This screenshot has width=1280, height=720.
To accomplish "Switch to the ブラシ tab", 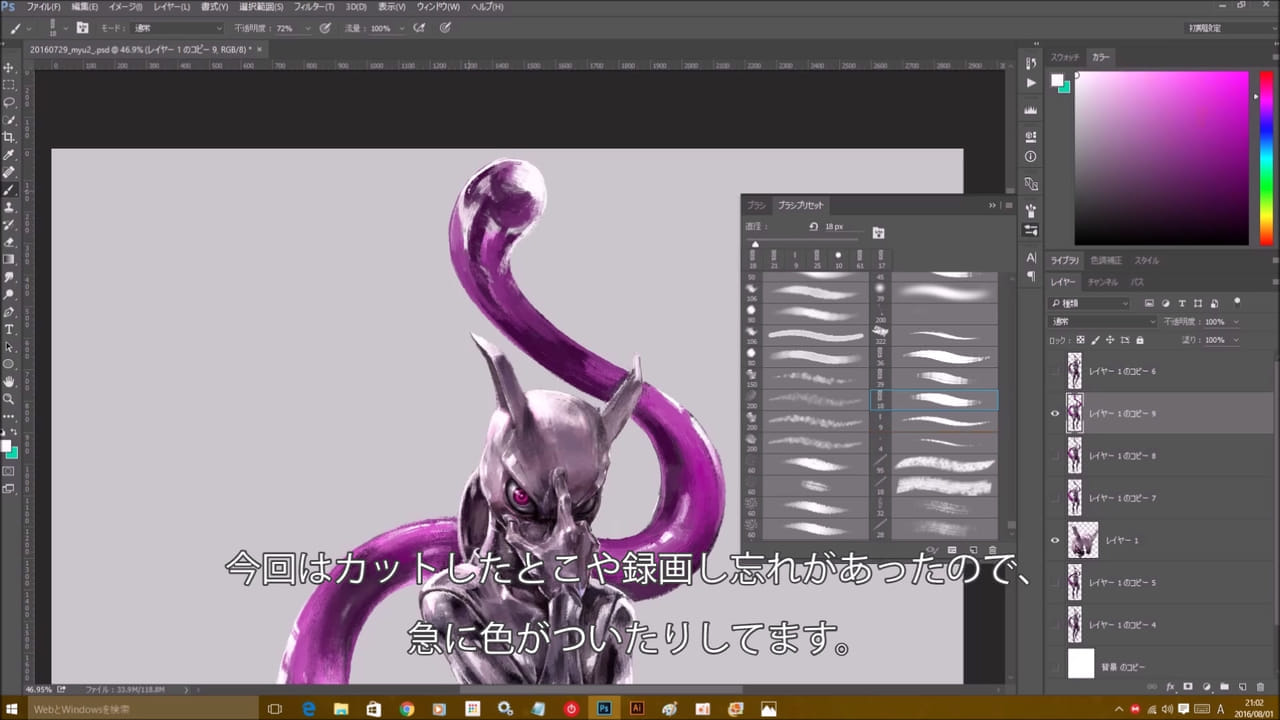I will pyautogui.click(x=756, y=205).
